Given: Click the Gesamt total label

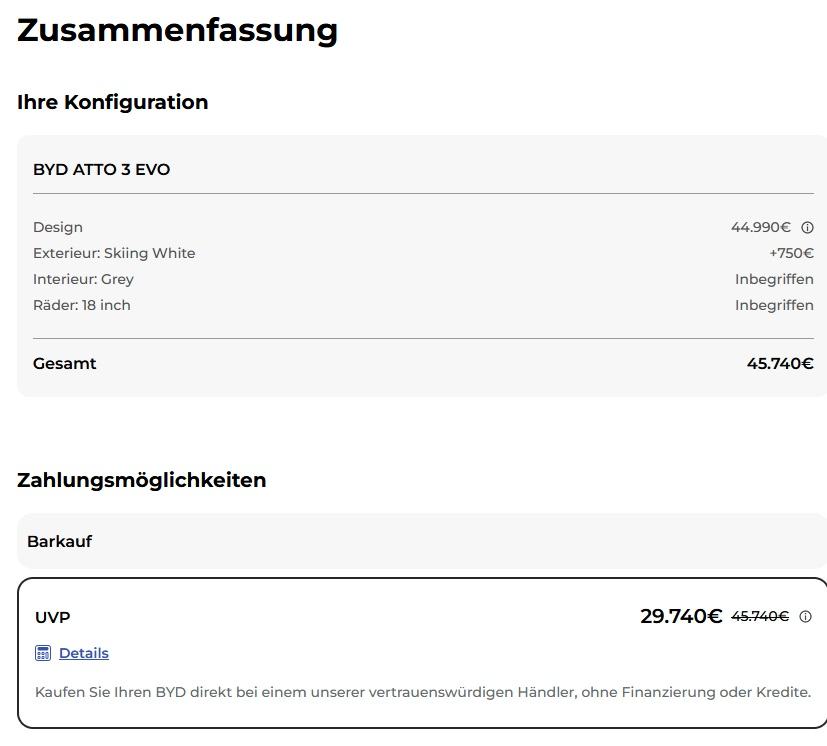Looking at the screenshot, I should [64, 364].
